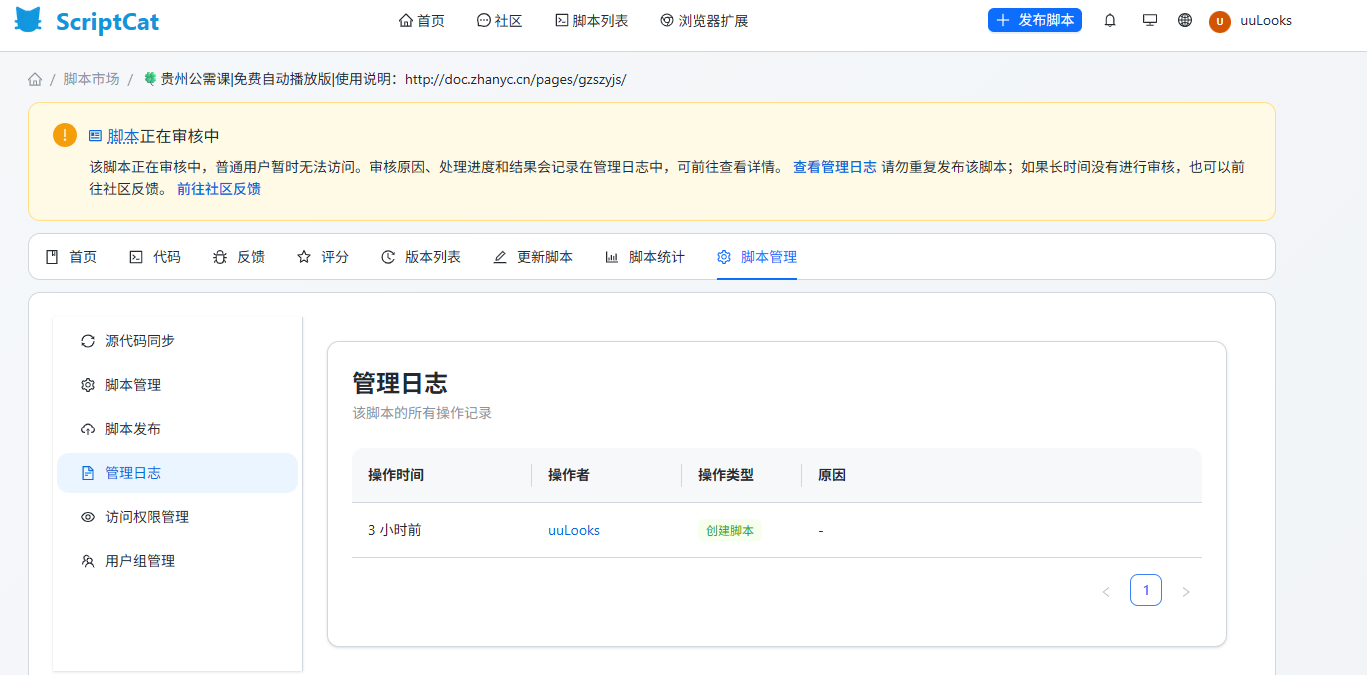Screen dimensions: 1367x675
Task: Click the 3 小时前 time cell
Action: click(395, 530)
